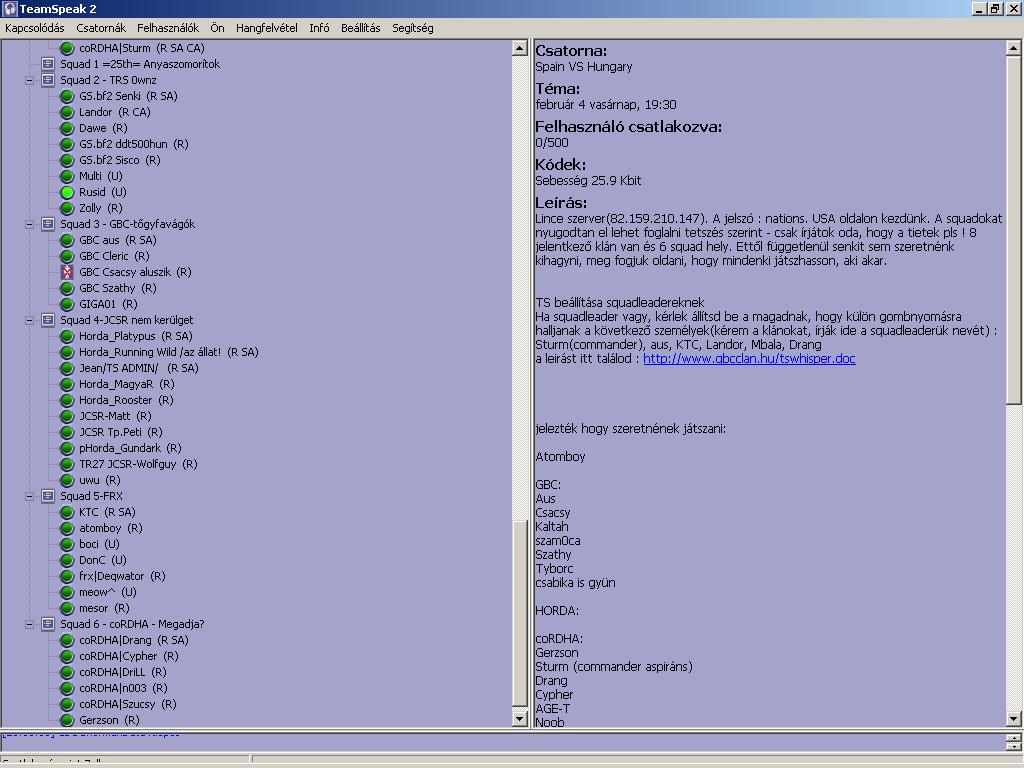Click the status icon beside coRDHA|Drang
The image size is (1024, 768).
coord(67,640)
